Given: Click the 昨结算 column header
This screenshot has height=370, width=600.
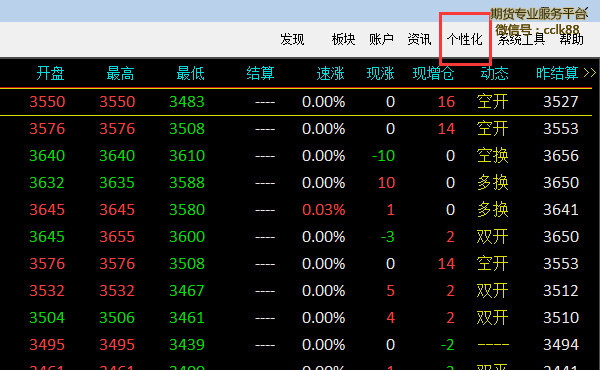Looking at the screenshot, I should 557,73.
